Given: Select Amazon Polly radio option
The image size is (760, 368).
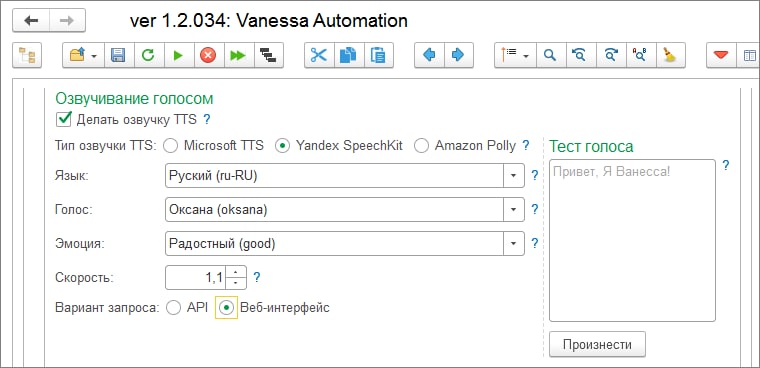Looking at the screenshot, I should click(x=422, y=146).
